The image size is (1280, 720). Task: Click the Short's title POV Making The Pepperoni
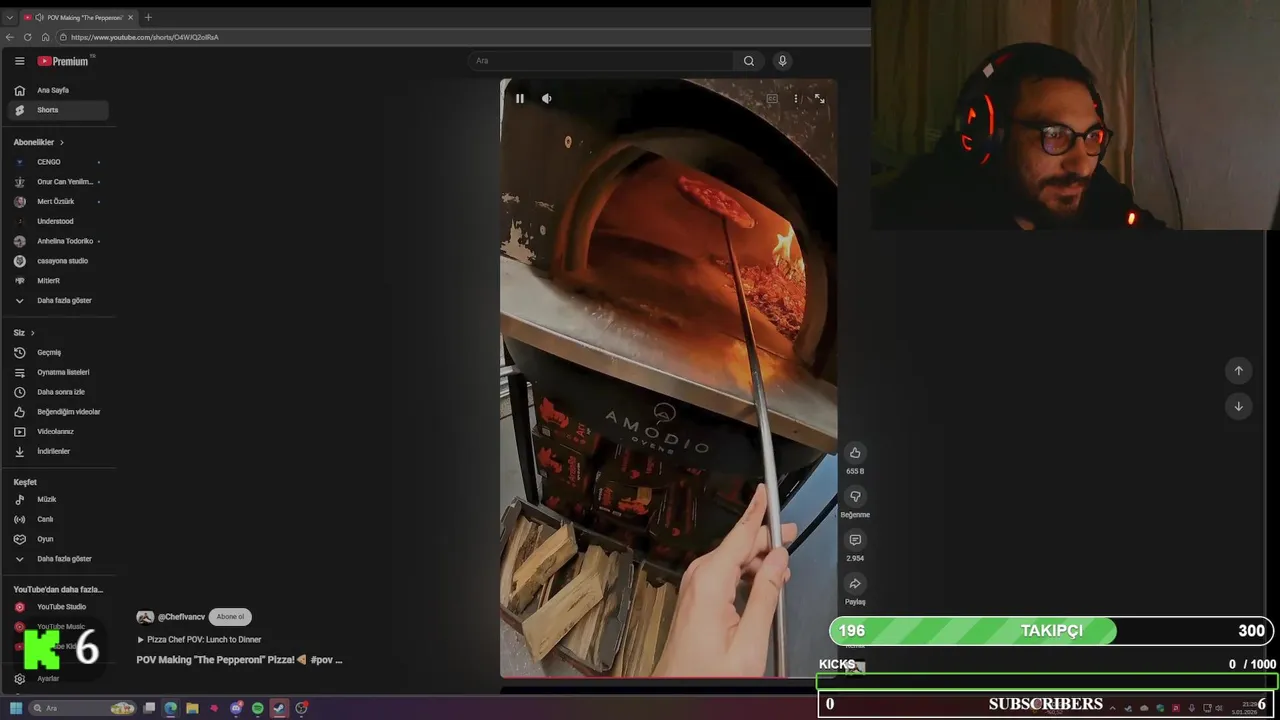239,660
